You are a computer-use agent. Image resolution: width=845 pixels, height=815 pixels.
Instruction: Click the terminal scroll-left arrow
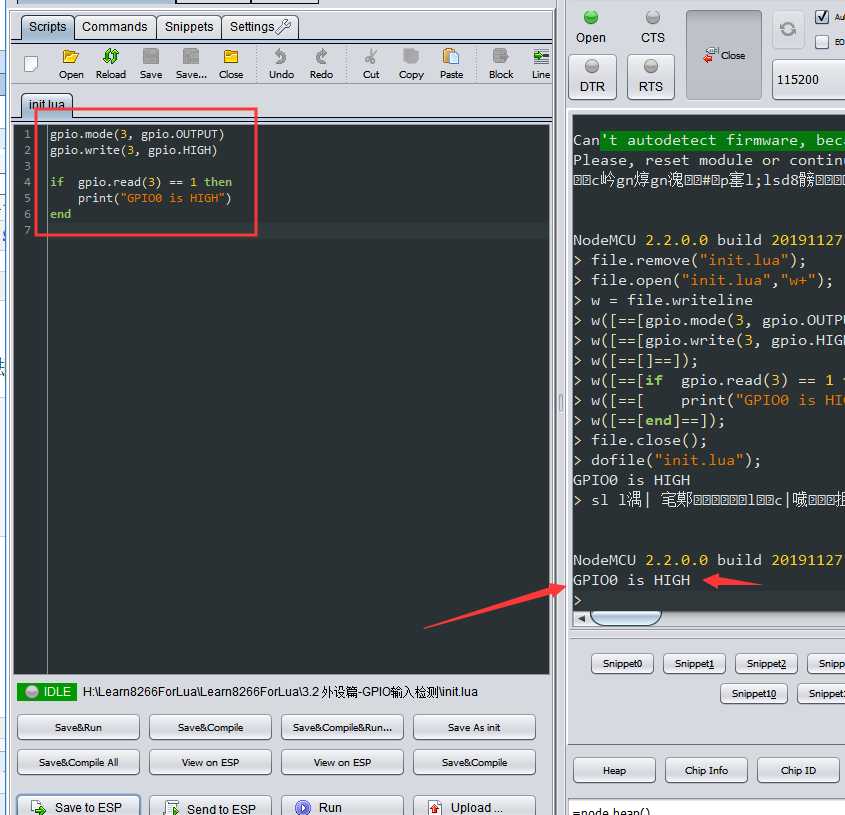[581, 618]
